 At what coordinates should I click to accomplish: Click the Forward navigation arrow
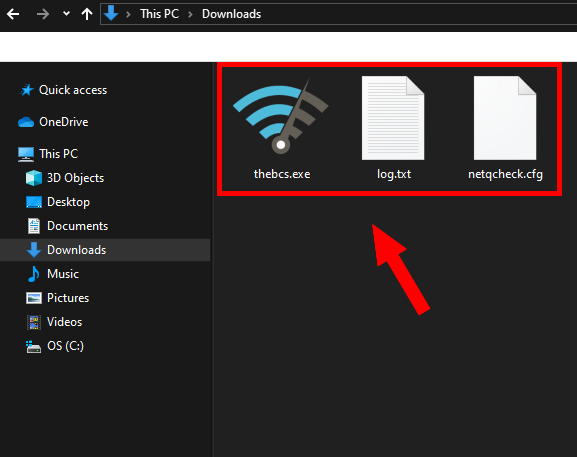click(x=43, y=14)
